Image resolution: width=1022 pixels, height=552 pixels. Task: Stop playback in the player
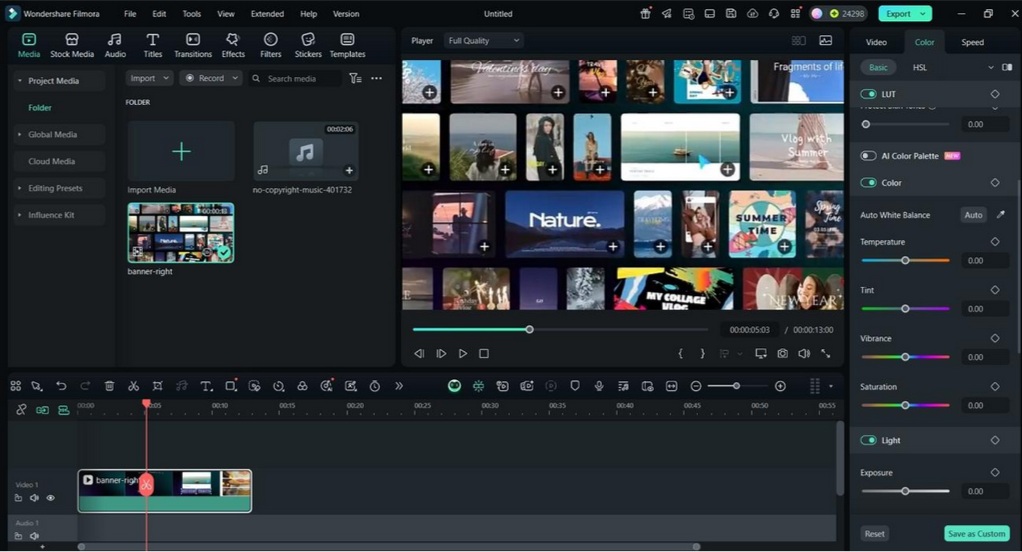[484, 353]
